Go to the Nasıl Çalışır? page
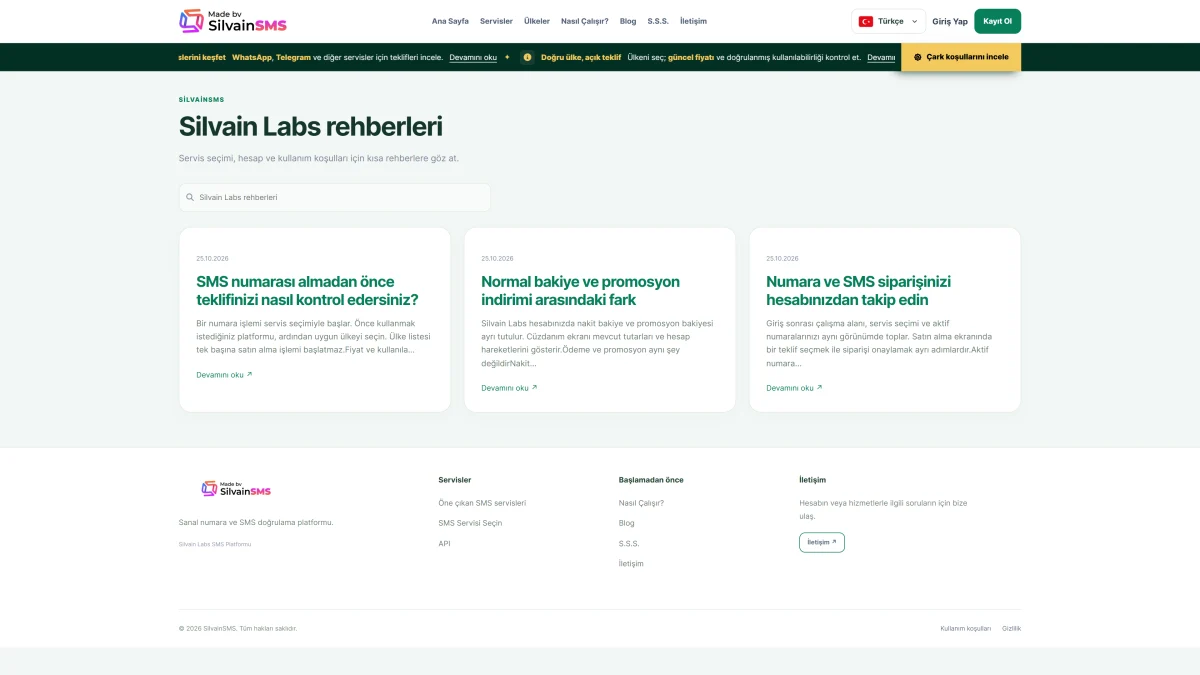1200x675 pixels. point(585,21)
